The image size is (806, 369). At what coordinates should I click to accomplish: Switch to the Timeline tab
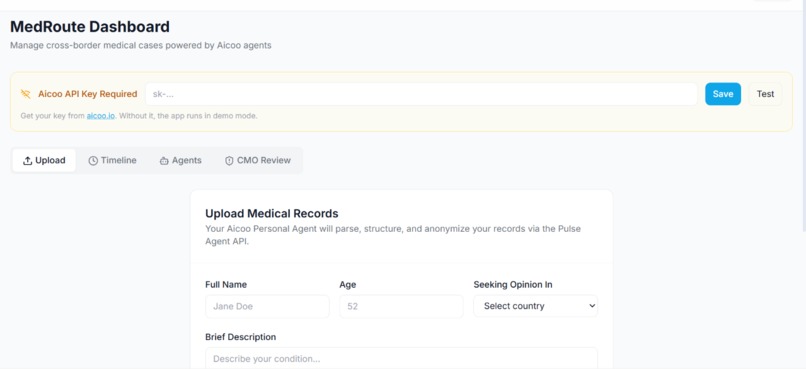point(112,160)
